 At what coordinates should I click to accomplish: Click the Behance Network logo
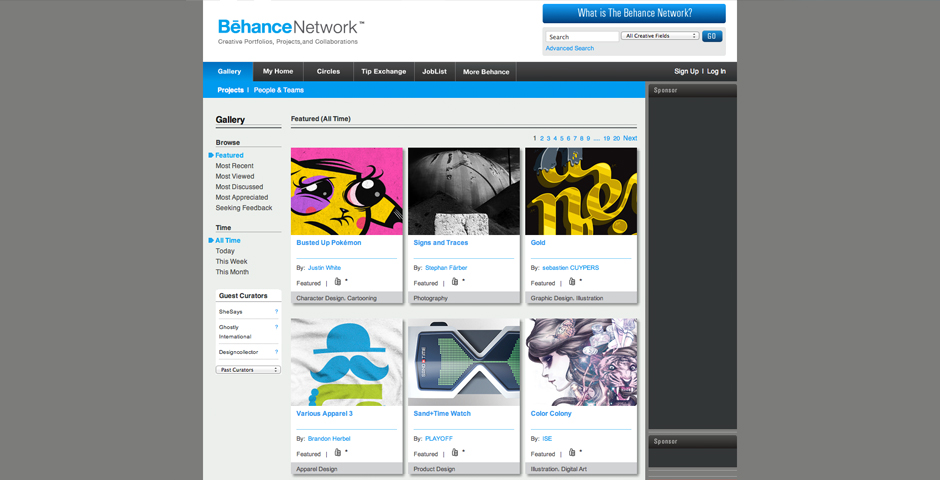[x=291, y=27]
